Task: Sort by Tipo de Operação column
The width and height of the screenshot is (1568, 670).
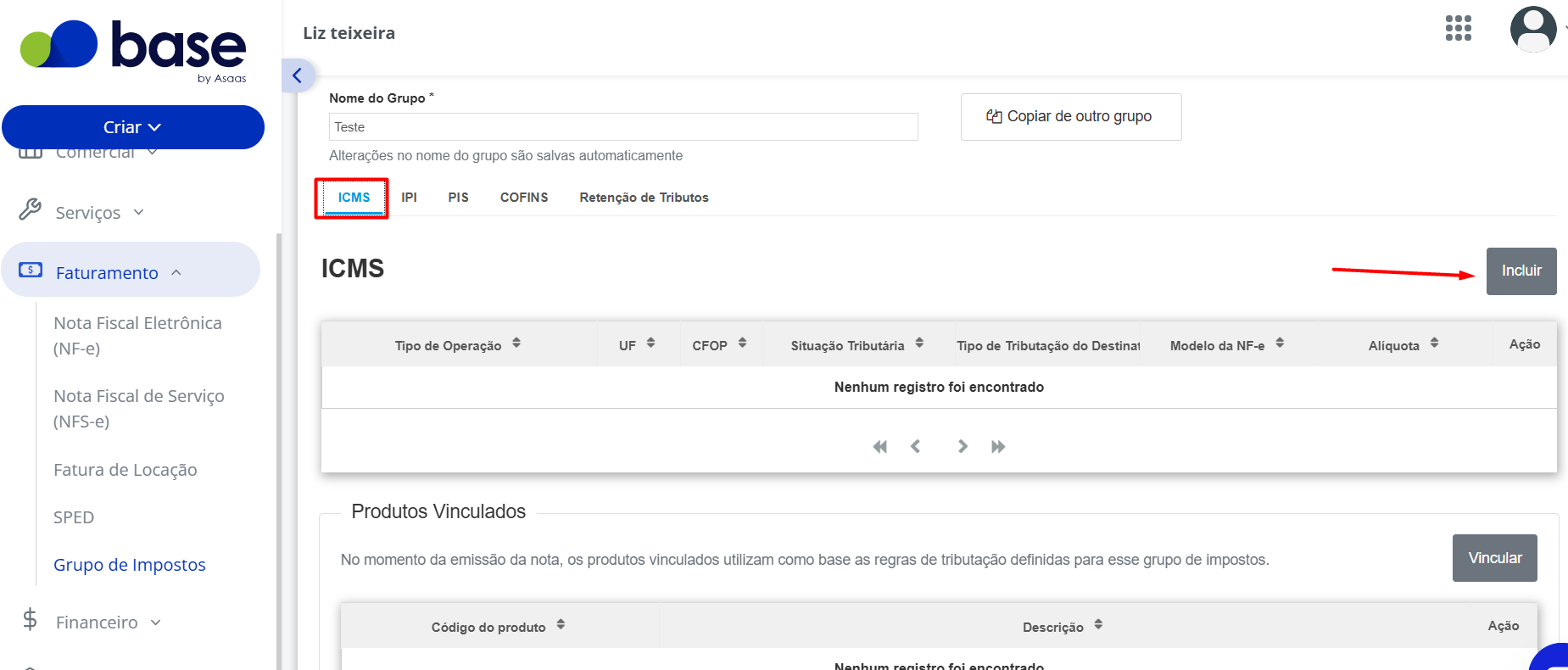Action: click(516, 343)
